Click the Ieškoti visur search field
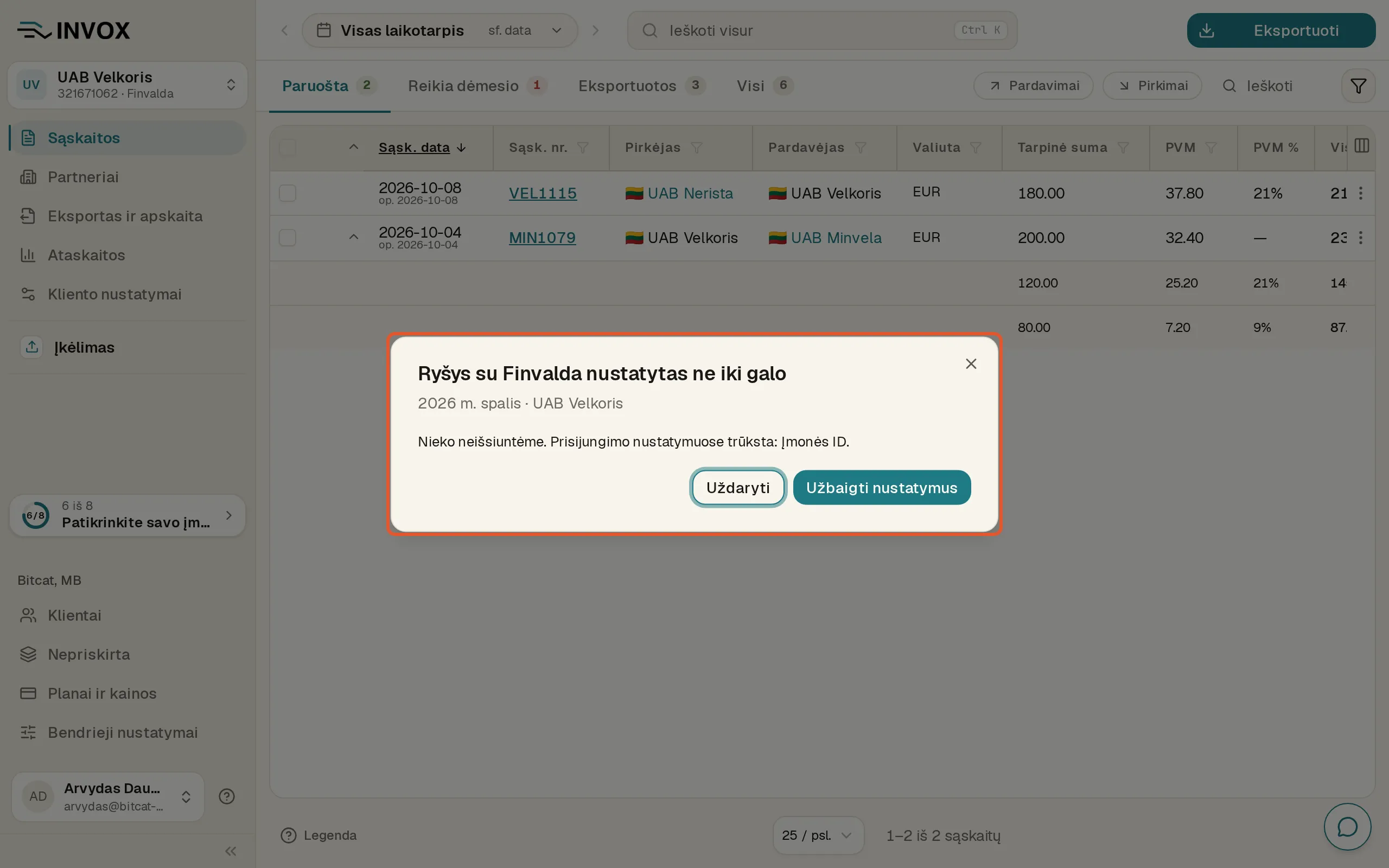The height and width of the screenshot is (868, 1389). click(x=822, y=30)
